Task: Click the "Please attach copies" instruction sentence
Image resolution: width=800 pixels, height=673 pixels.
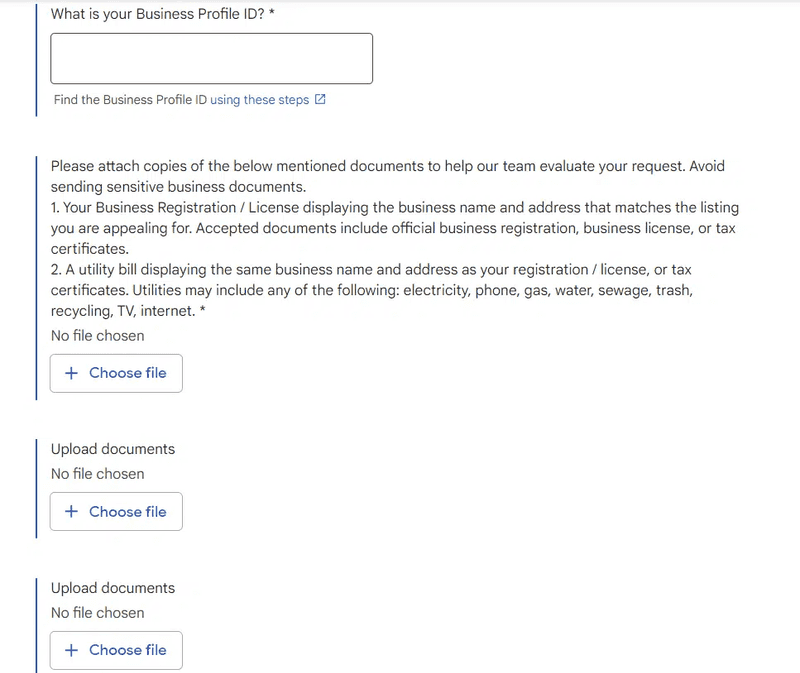Action: (387, 166)
